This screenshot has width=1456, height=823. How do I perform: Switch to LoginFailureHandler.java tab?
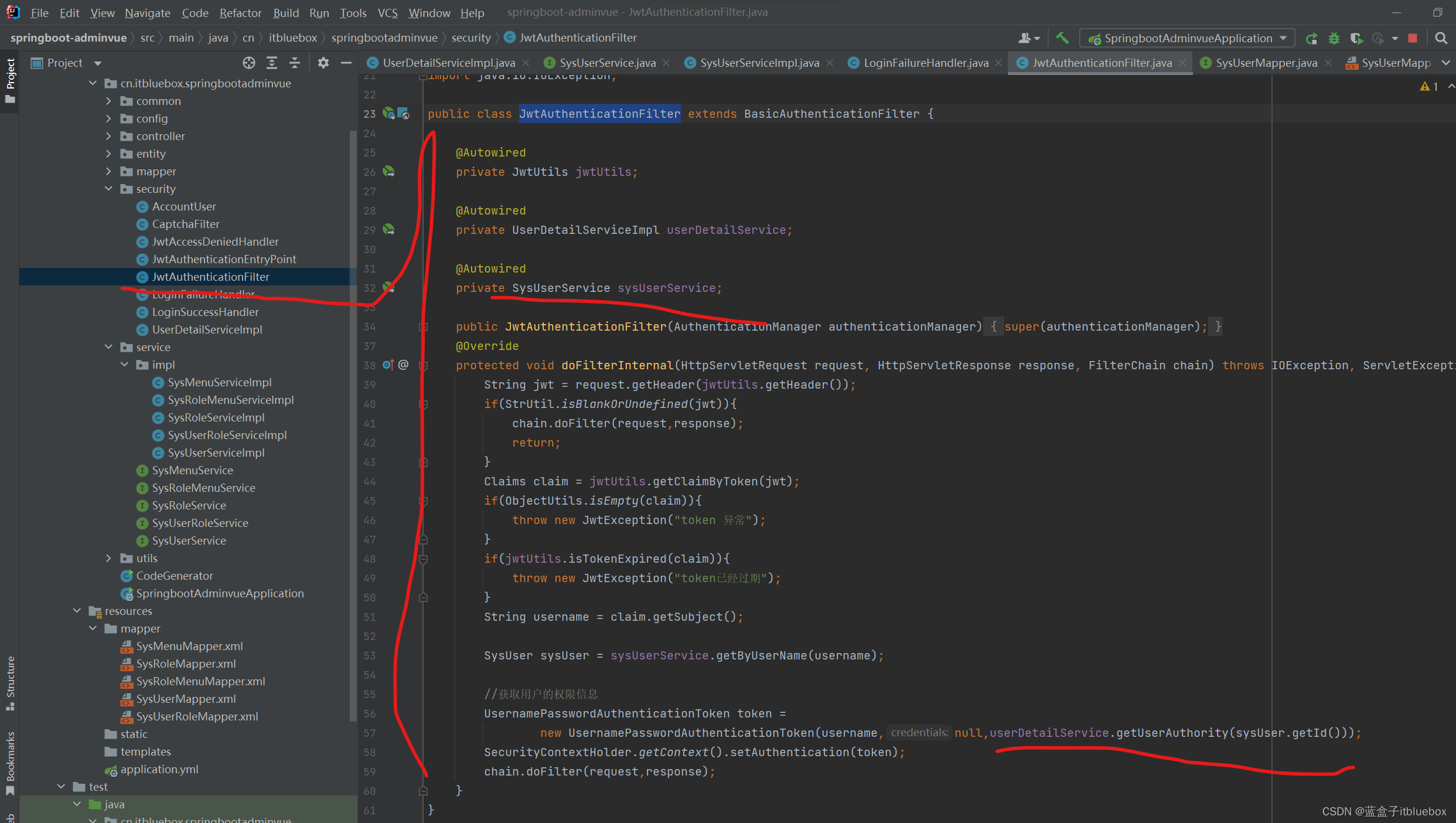click(x=925, y=63)
